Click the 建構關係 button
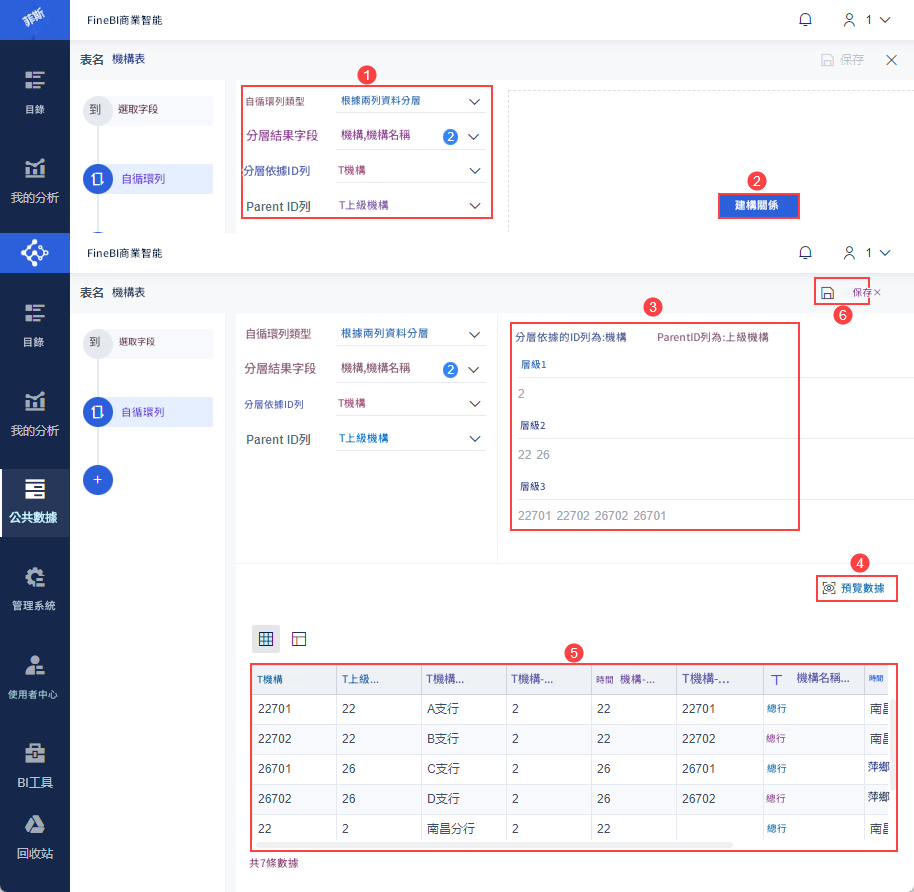914x892 pixels. point(757,205)
